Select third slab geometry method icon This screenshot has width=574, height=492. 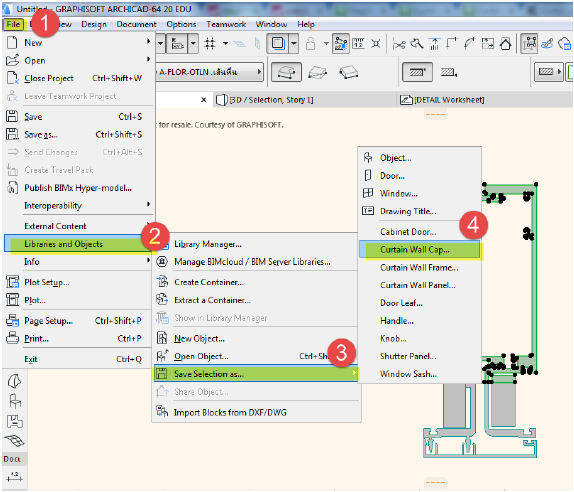click(x=348, y=72)
